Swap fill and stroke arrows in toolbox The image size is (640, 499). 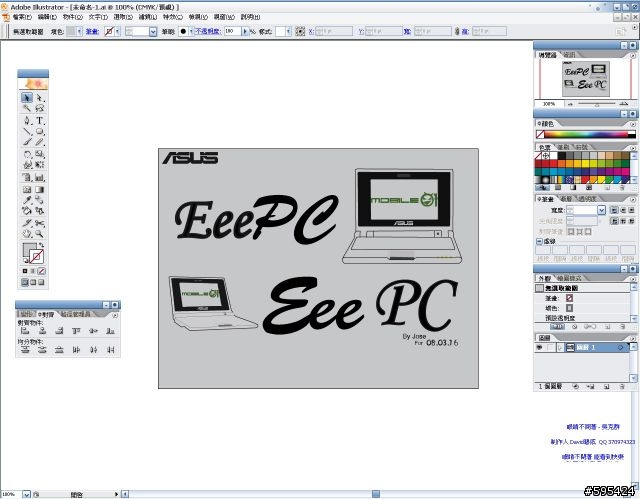coord(41,245)
